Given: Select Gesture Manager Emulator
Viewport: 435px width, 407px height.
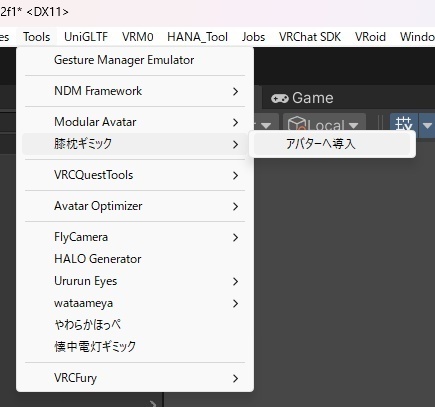Looking at the screenshot, I should (135, 60).
